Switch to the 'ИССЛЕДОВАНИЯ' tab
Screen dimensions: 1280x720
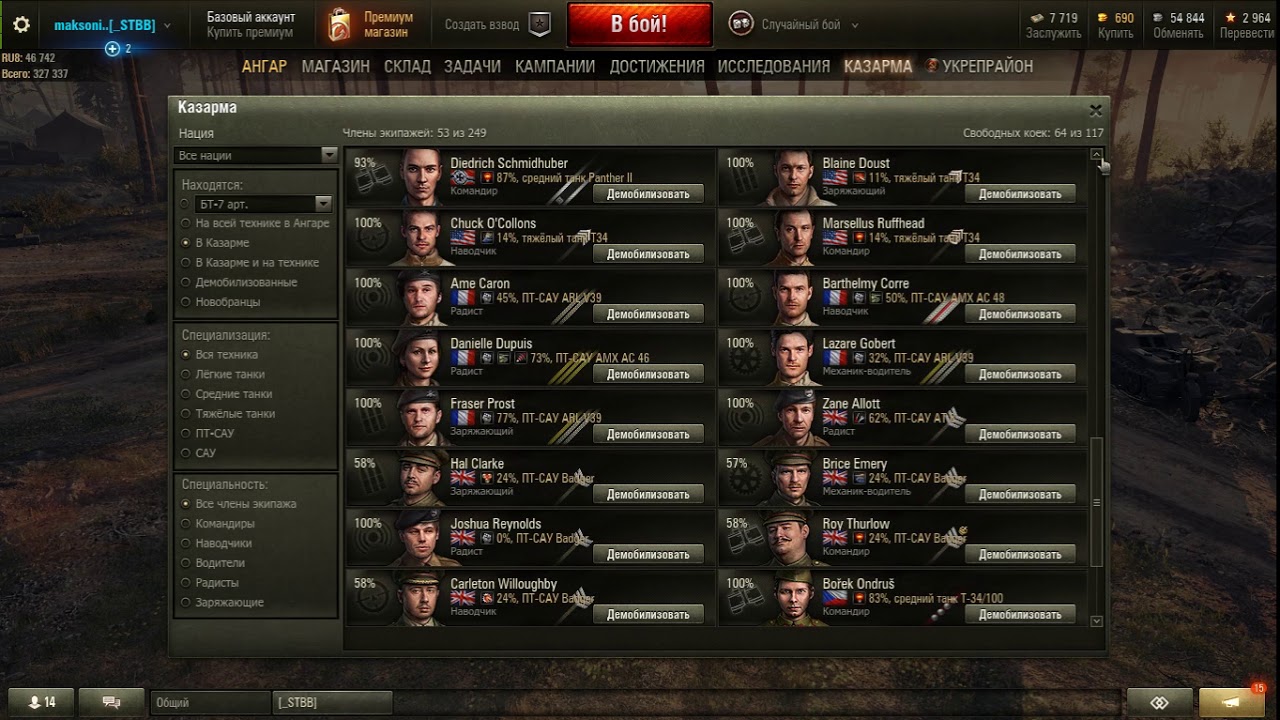coord(773,66)
